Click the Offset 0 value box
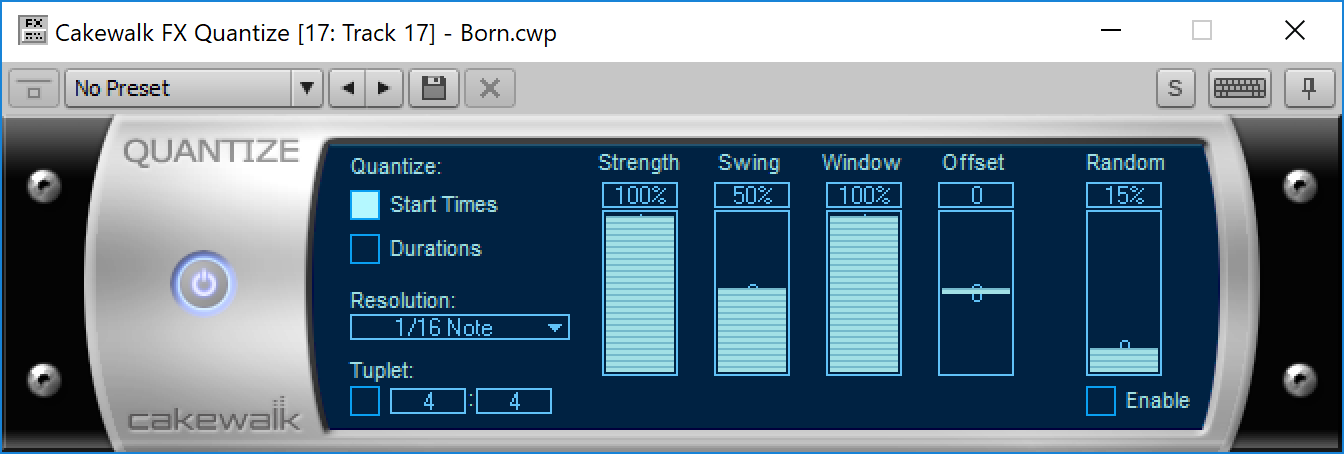The height and width of the screenshot is (454, 1344). point(976,195)
